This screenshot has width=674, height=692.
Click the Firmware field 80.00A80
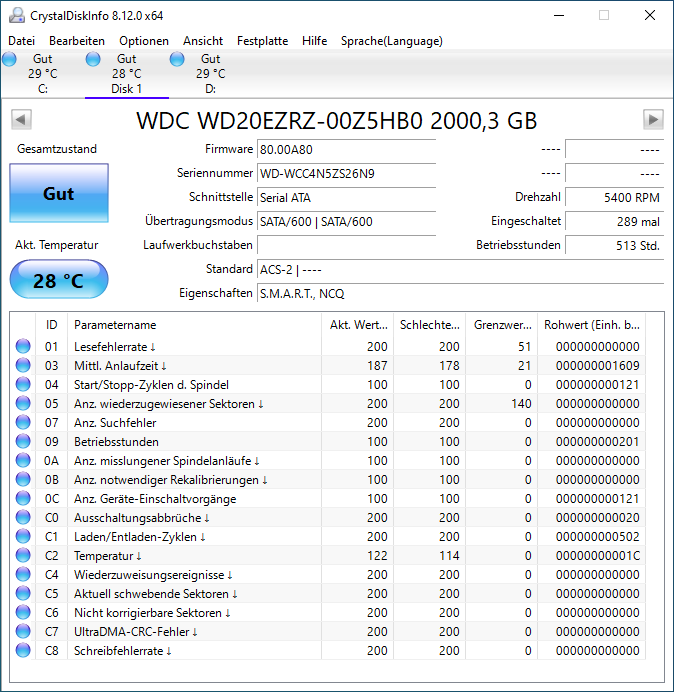[346, 150]
